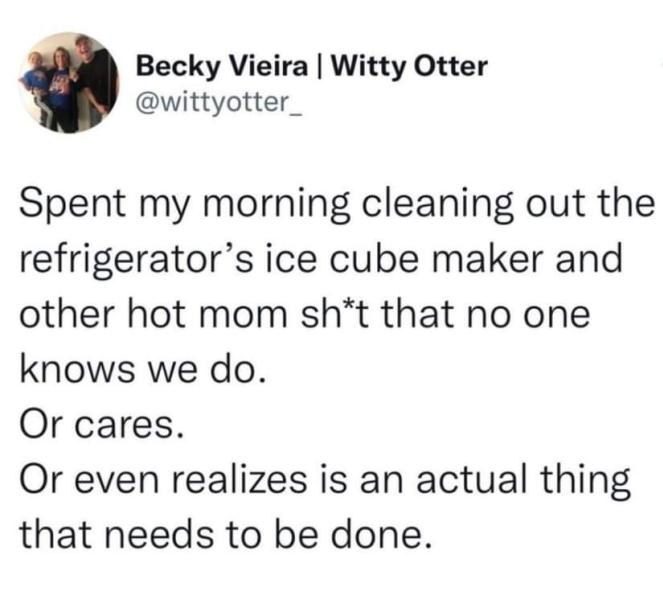The width and height of the screenshot is (663, 600).
Task: Open the @wittyotter_ handle link
Action: pos(219,102)
